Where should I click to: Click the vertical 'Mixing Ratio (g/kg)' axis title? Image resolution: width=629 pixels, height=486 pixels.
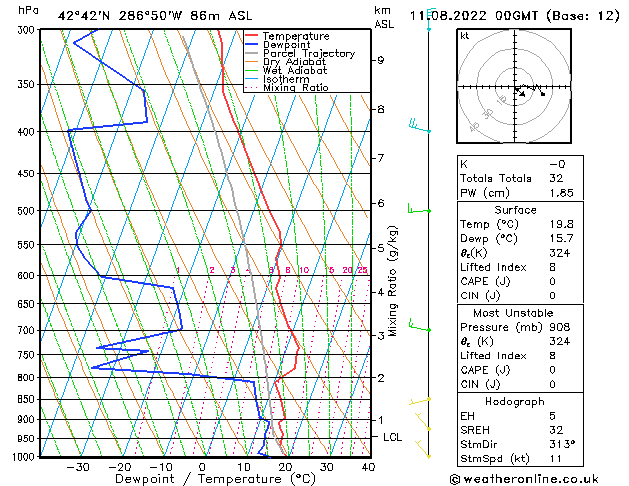click(x=392, y=281)
